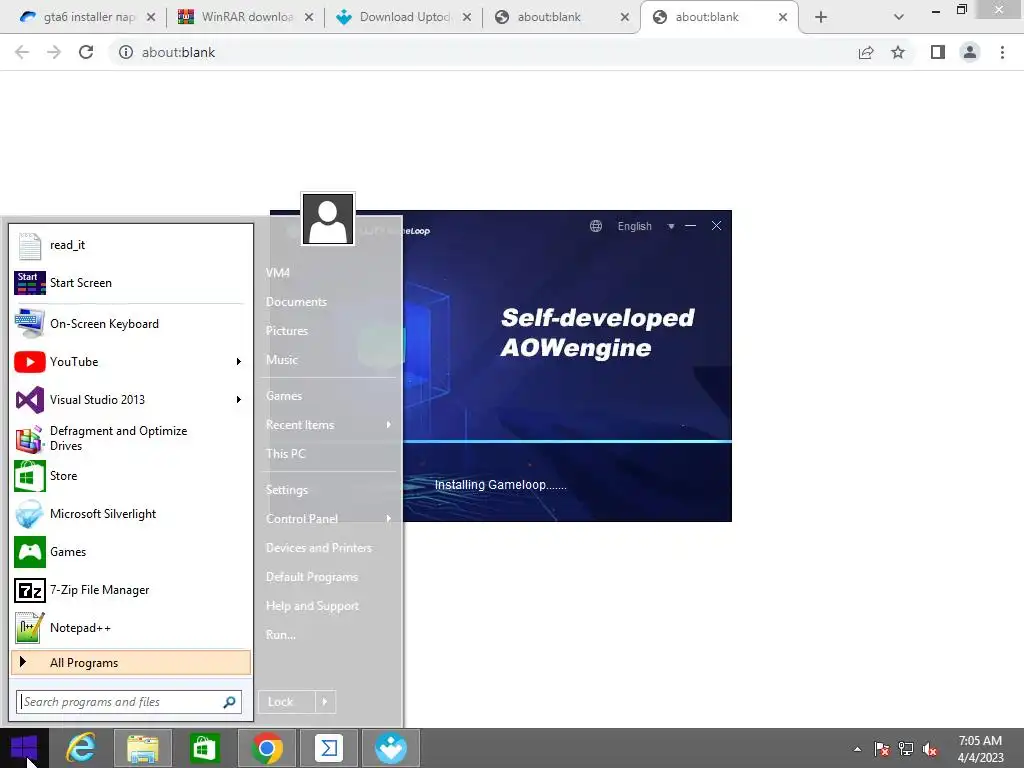Open File Explorer from taskbar
This screenshot has width=1024, height=768.
pyautogui.click(x=142, y=748)
